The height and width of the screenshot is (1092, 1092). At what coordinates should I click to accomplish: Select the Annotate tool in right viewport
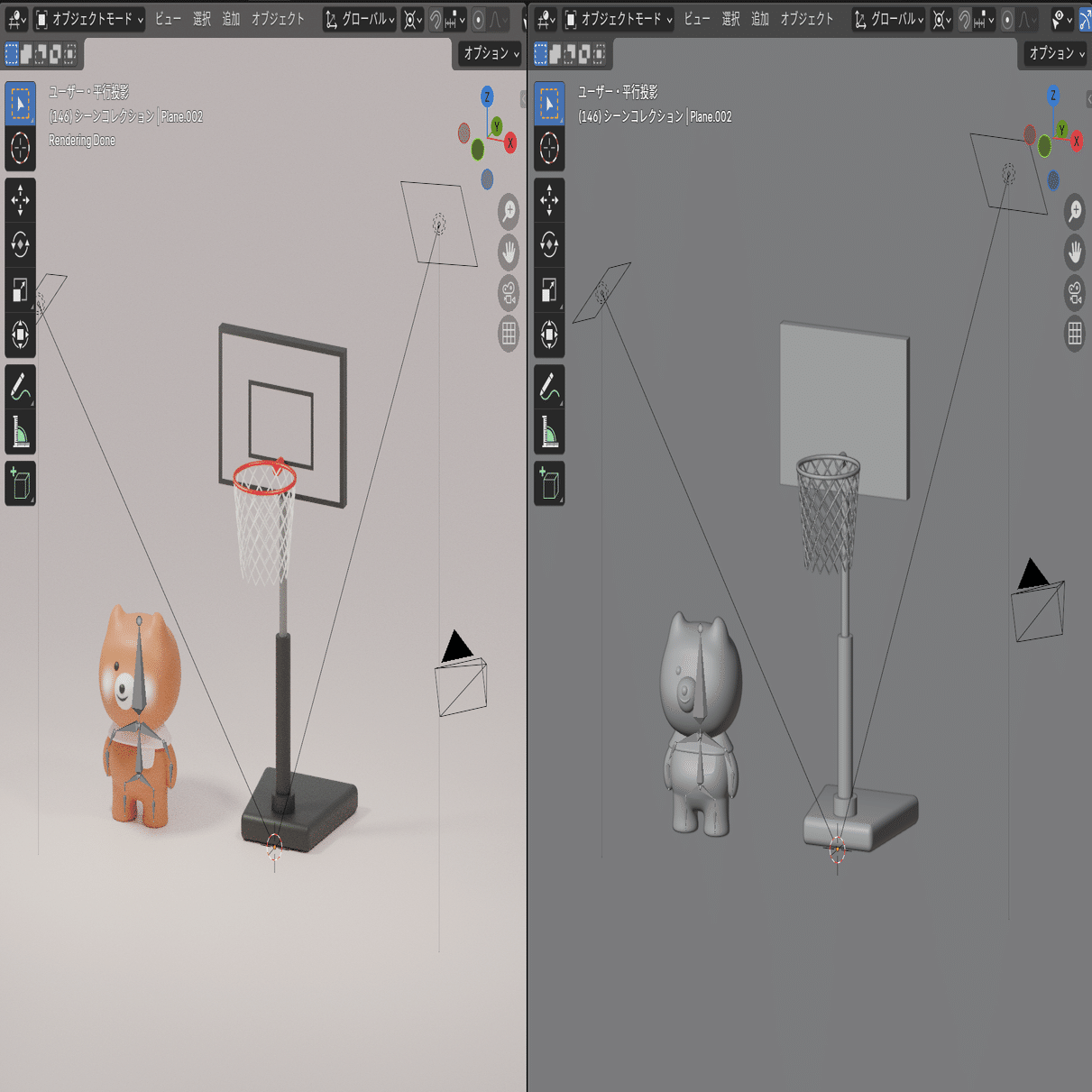pyautogui.click(x=549, y=387)
